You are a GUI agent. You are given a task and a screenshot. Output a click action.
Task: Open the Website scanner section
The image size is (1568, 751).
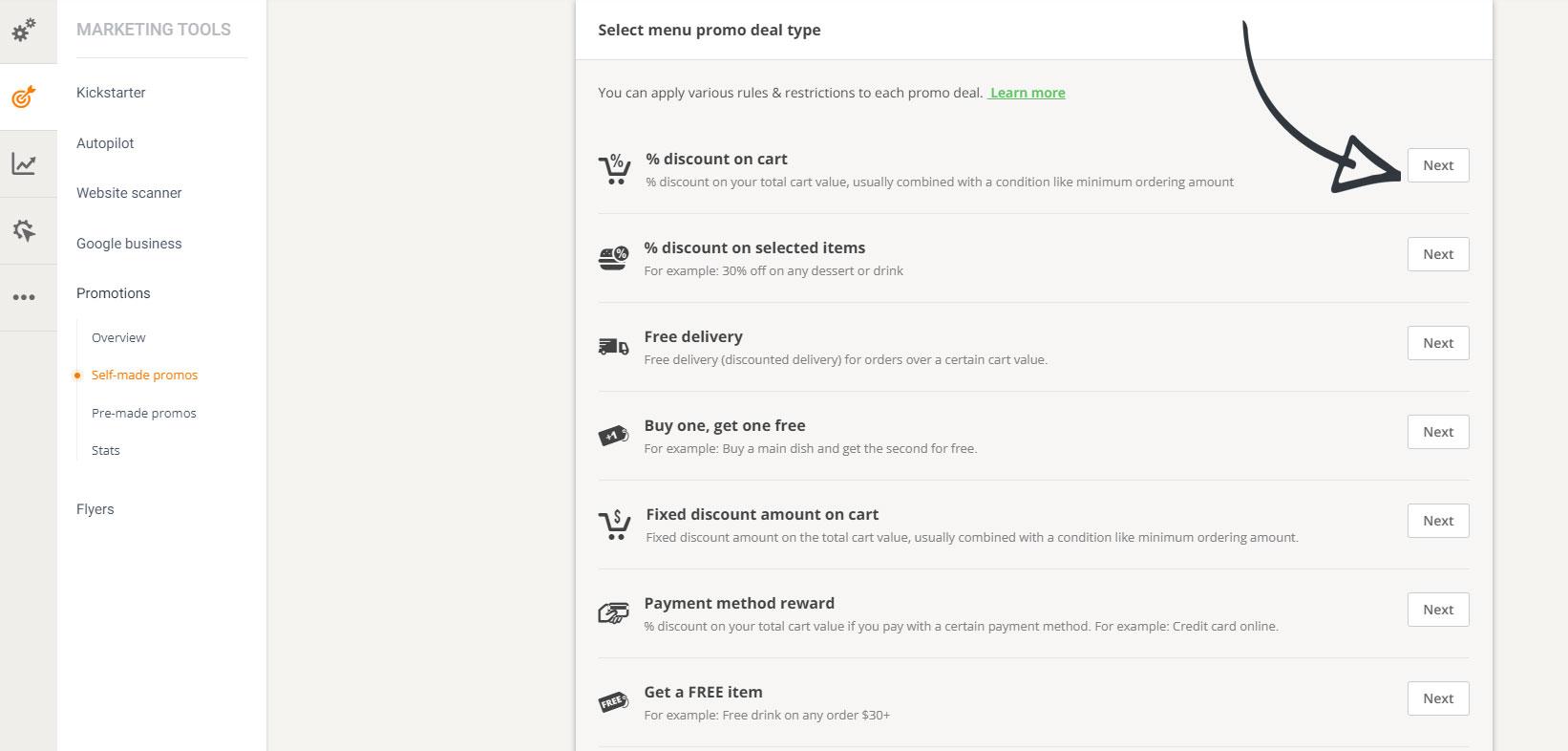coord(129,193)
